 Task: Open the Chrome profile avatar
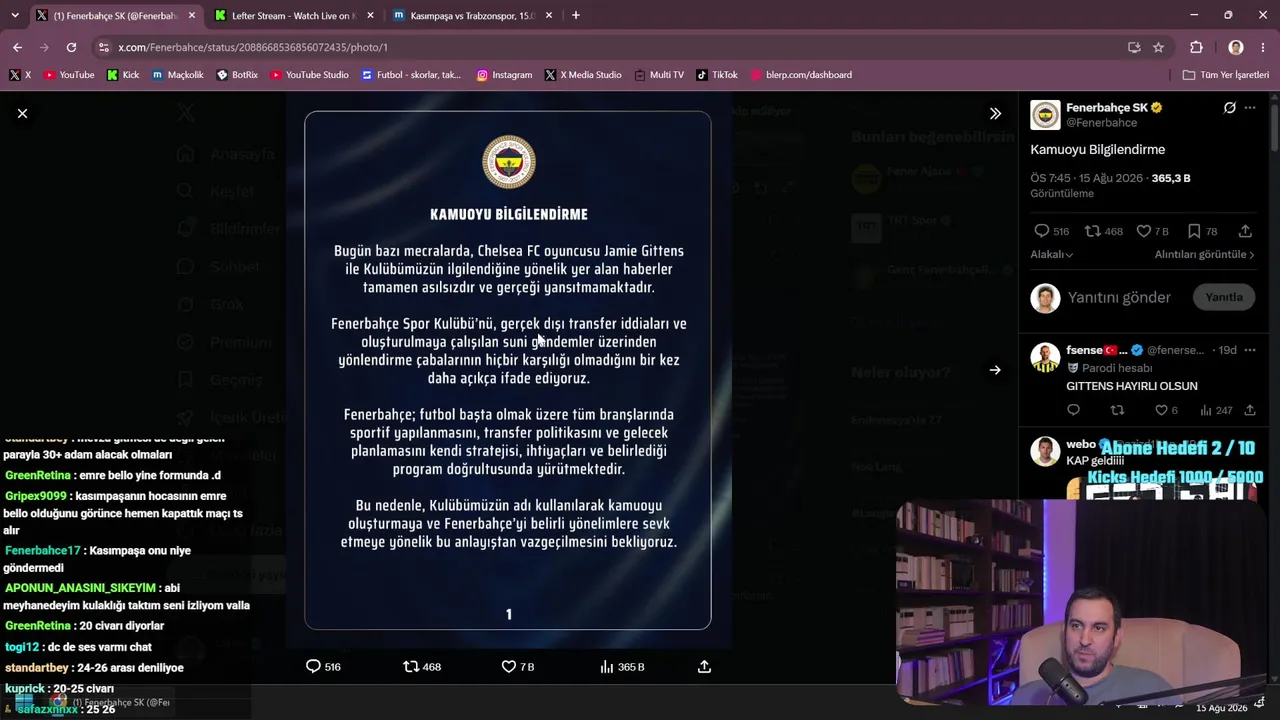tap(1236, 47)
